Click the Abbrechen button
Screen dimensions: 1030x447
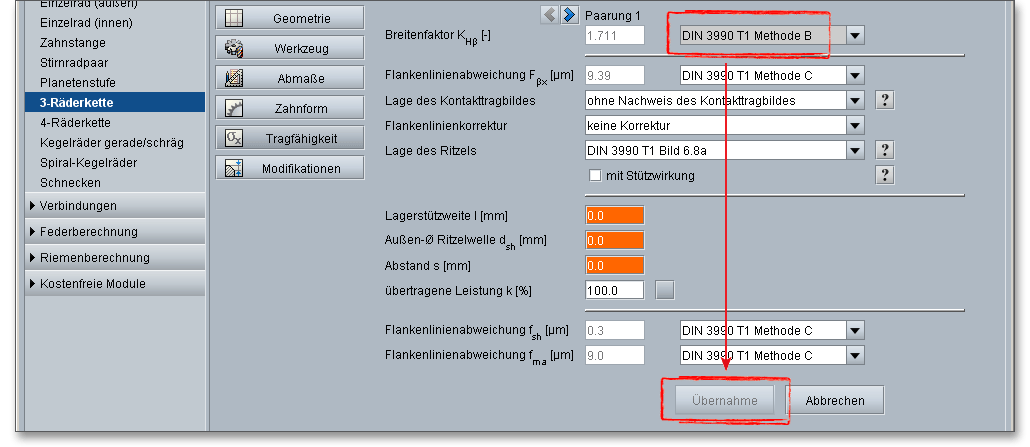pos(835,400)
